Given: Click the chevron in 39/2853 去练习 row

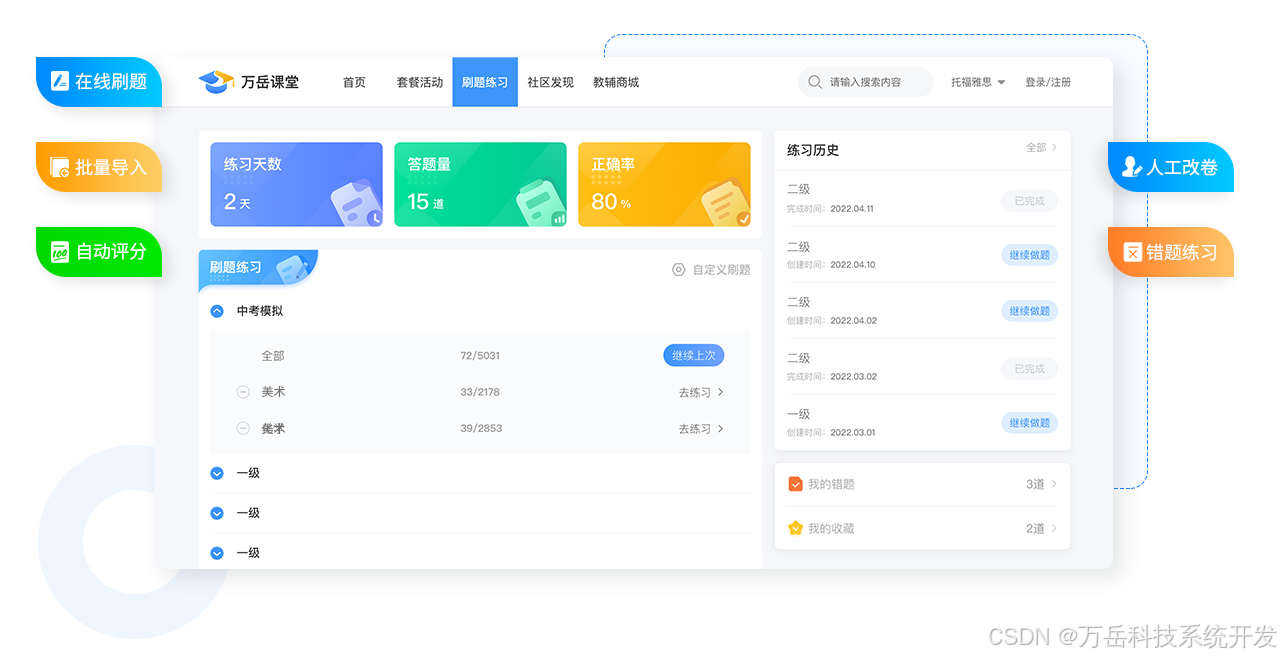Looking at the screenshot, I should coord(721,428).
